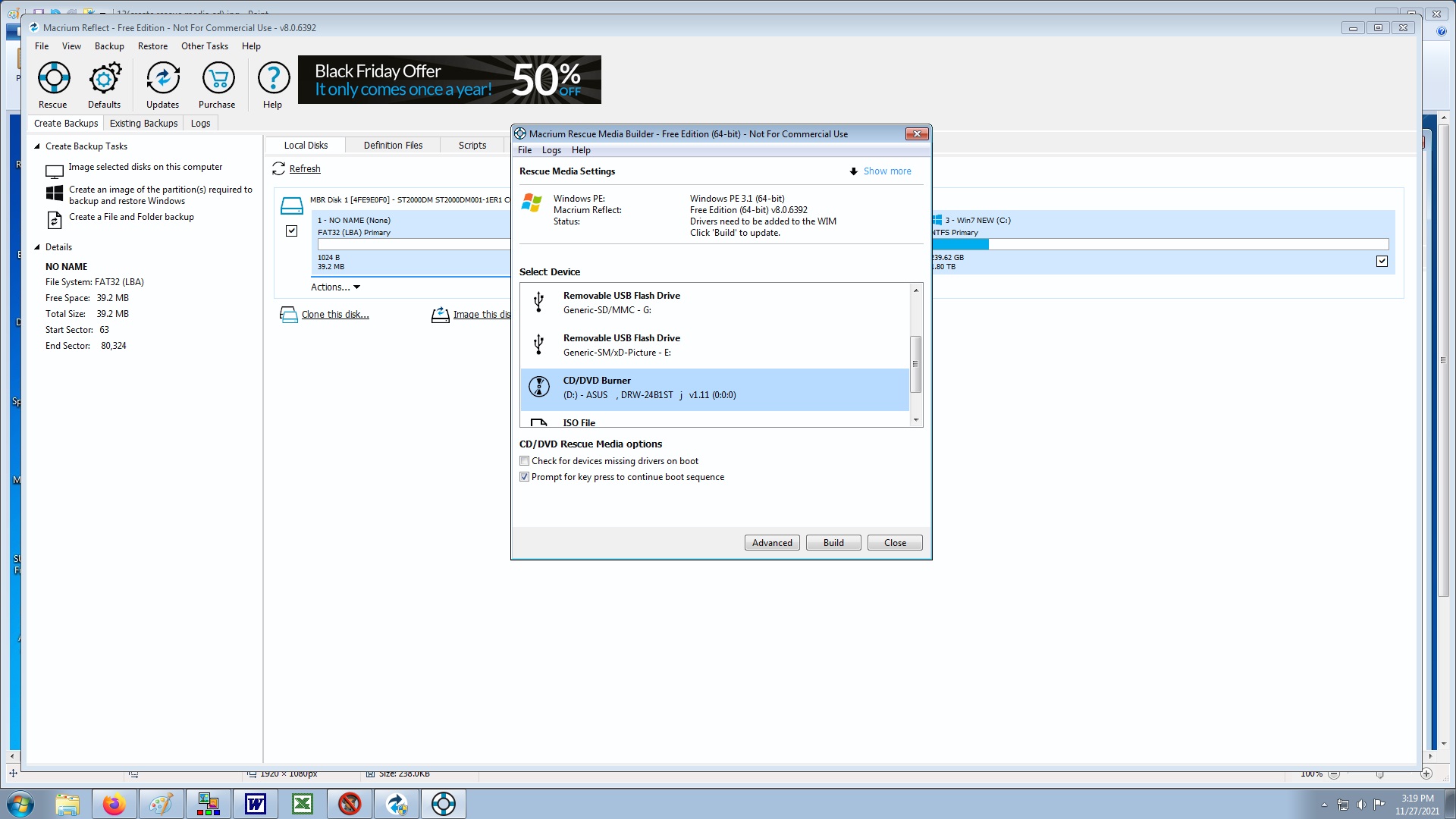Screen dimensions: 1456x819
Task: Launch Firefox from taskbar
Action: coord(115,804)
